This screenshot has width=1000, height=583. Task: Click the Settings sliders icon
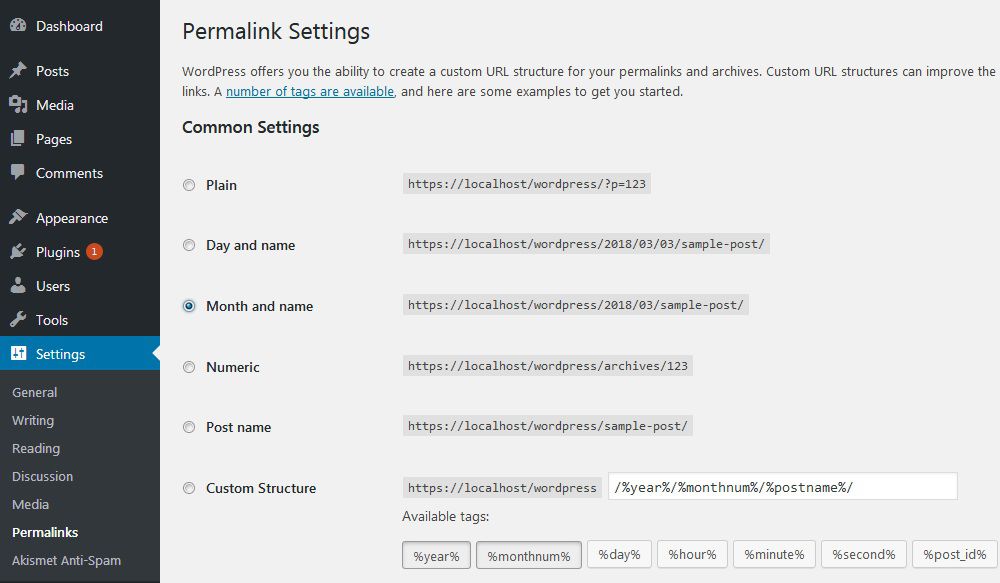18,353
